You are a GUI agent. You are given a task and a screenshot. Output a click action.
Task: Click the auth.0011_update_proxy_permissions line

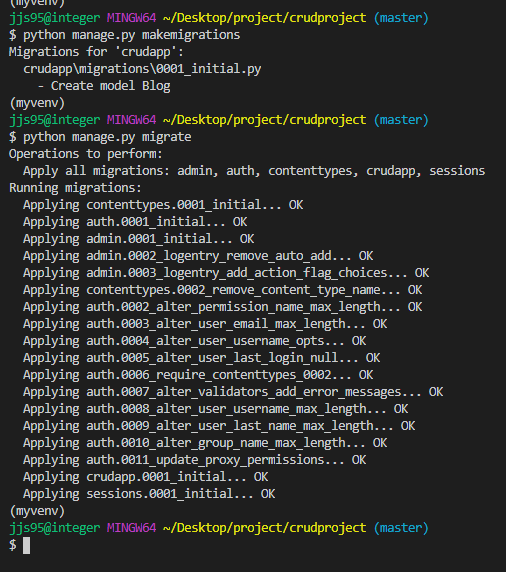point(195,460)
